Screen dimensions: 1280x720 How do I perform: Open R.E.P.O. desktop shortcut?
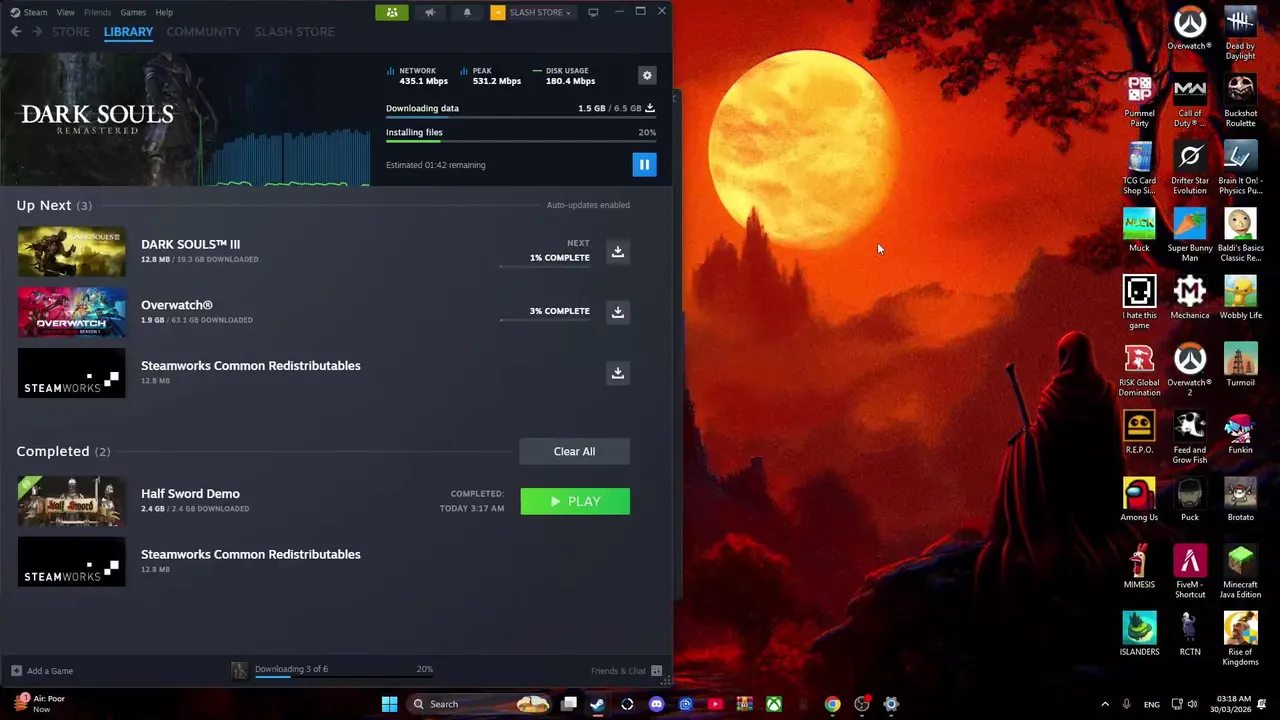pyautogui.click(x=1139, y=432)
